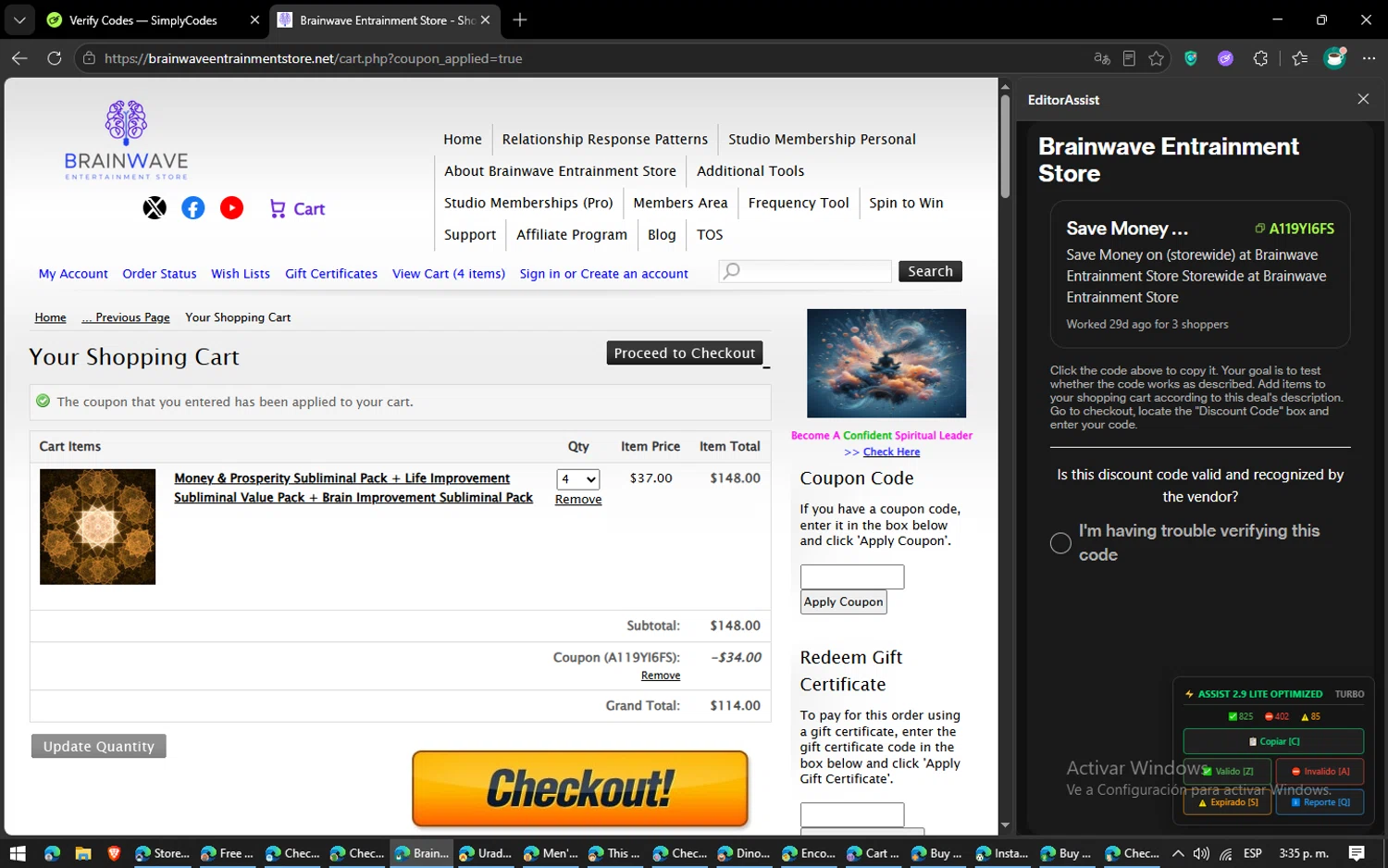Image resolution: width=1388 pixels, height=868 pixels.
Task: Go back using the browser back arrow
Action: (x=19, y=58)
